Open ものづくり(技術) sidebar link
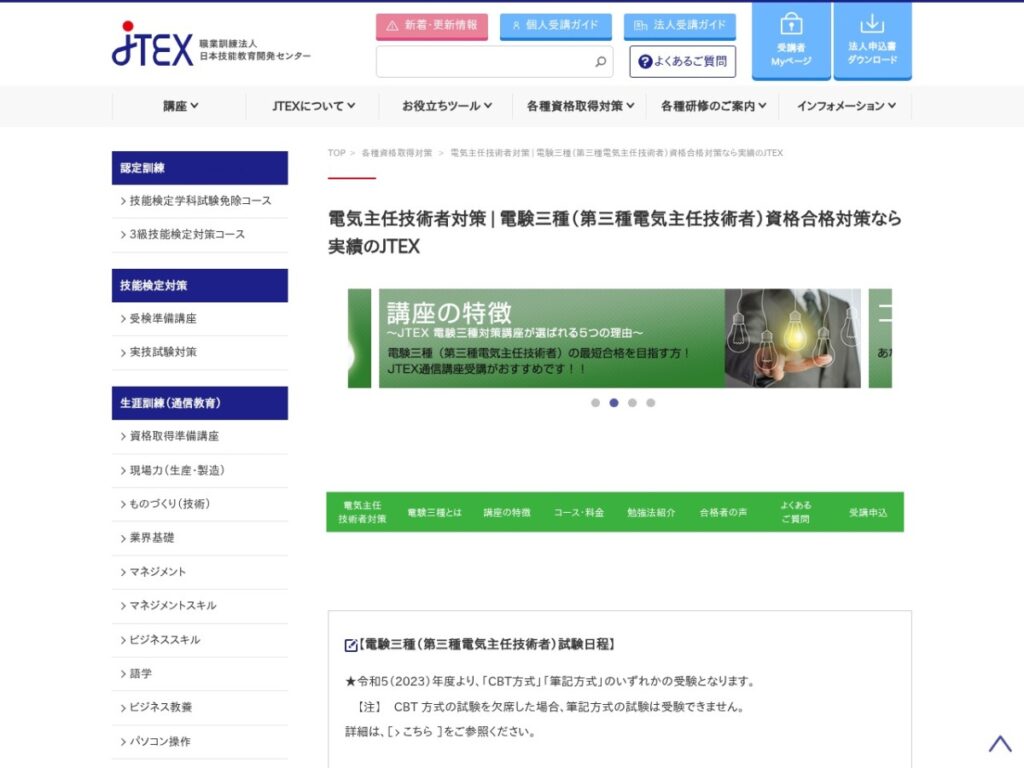1024x768 pixels. tap(200, 504)
